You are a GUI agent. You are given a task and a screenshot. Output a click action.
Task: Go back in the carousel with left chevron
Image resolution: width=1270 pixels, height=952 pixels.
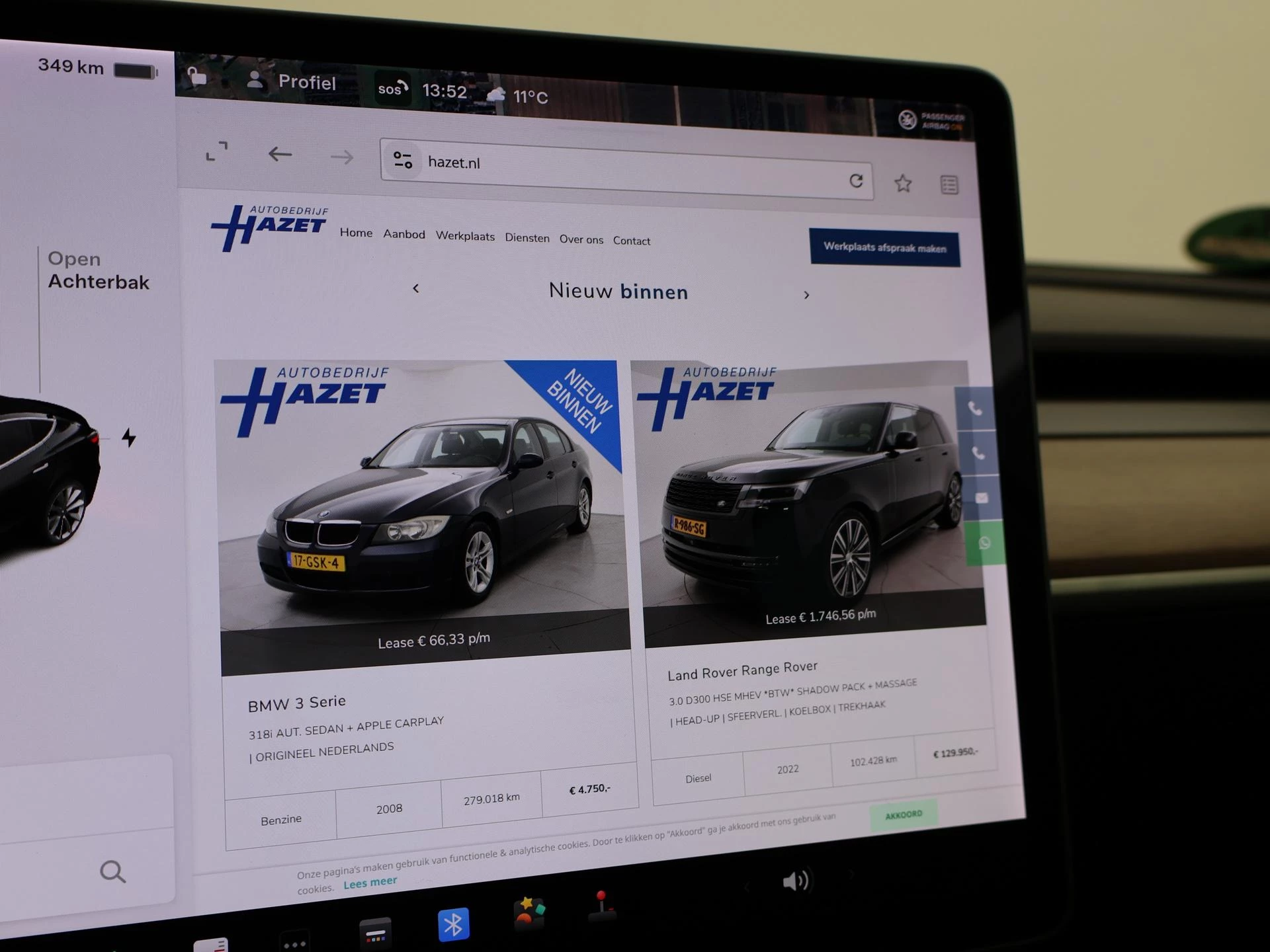pyautogui.click(x=416, y=289)
